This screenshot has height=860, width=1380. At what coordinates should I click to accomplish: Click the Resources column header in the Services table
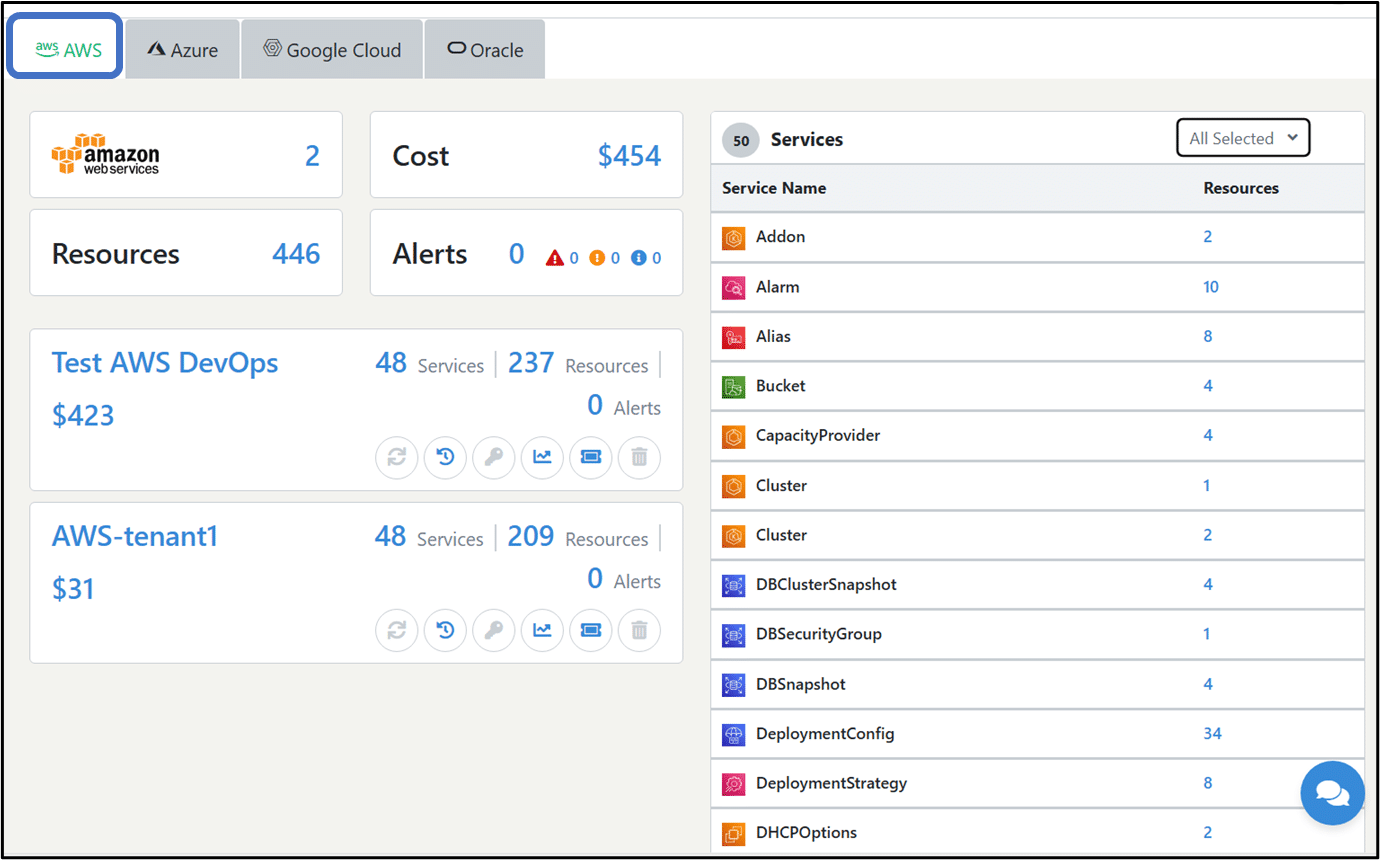[1241, 188]
